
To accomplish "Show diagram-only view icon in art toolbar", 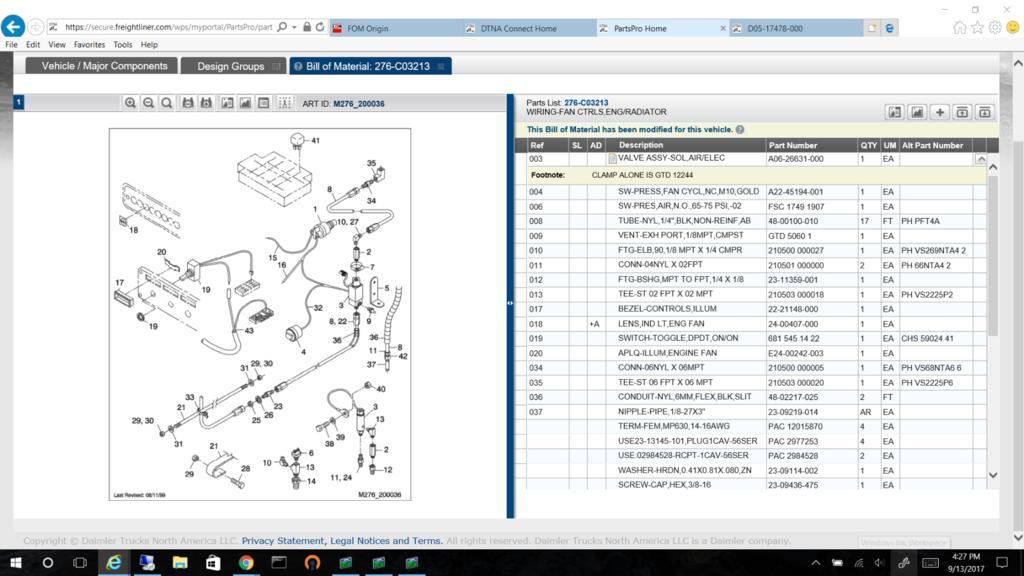I will click(245, 103).
